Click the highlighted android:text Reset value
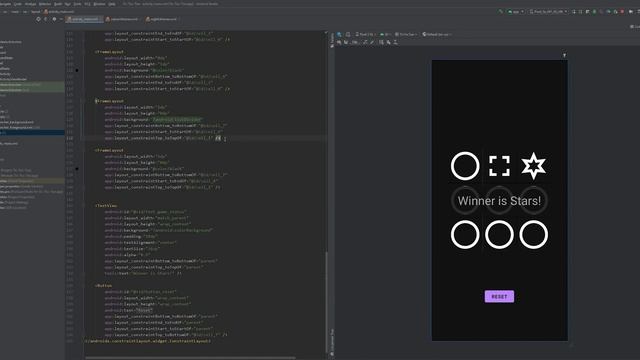The width and height of the screenshot is (640, 360). click(144, 310)
